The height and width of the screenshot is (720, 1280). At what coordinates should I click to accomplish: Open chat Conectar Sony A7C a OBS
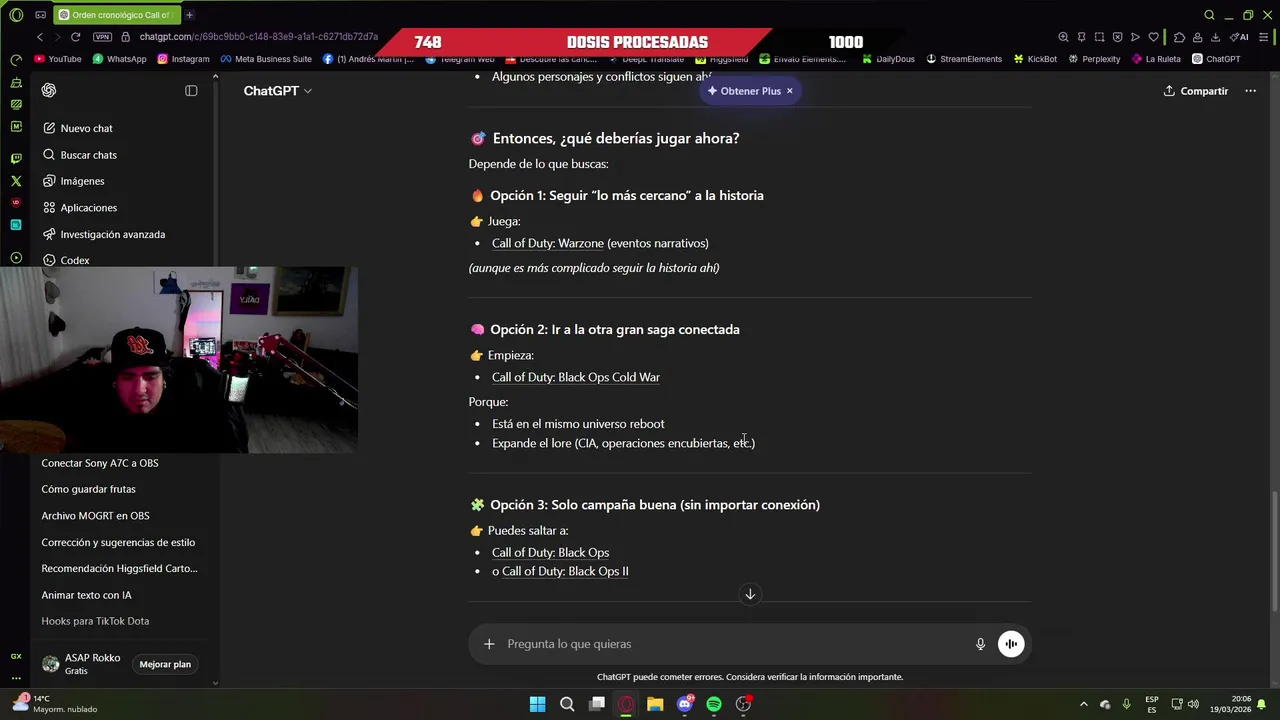pyautogui.click(x=100, y=463)
